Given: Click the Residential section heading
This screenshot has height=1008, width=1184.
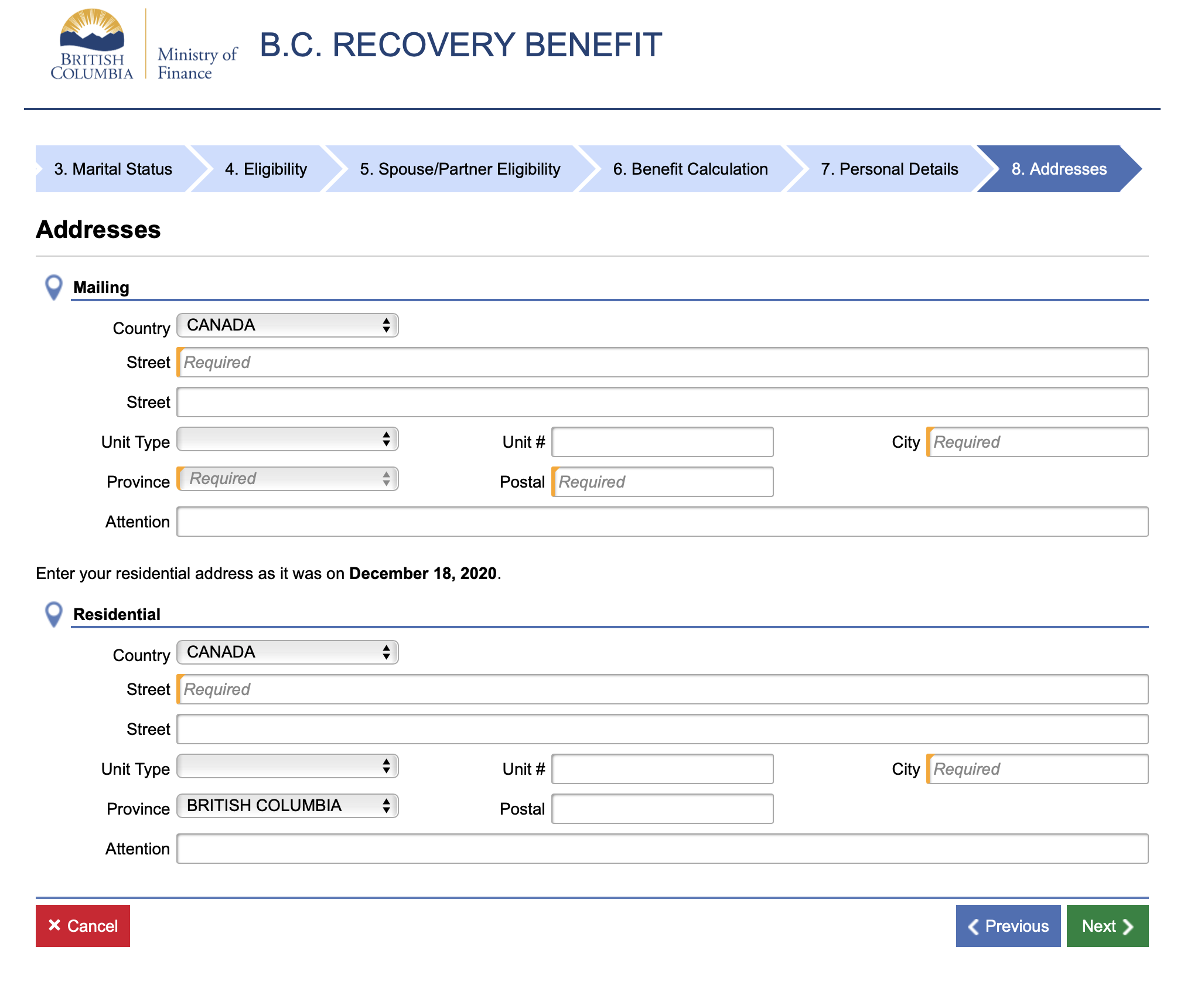Looking at the screenshot, I should pyautogui.click(x=117, y=614).
